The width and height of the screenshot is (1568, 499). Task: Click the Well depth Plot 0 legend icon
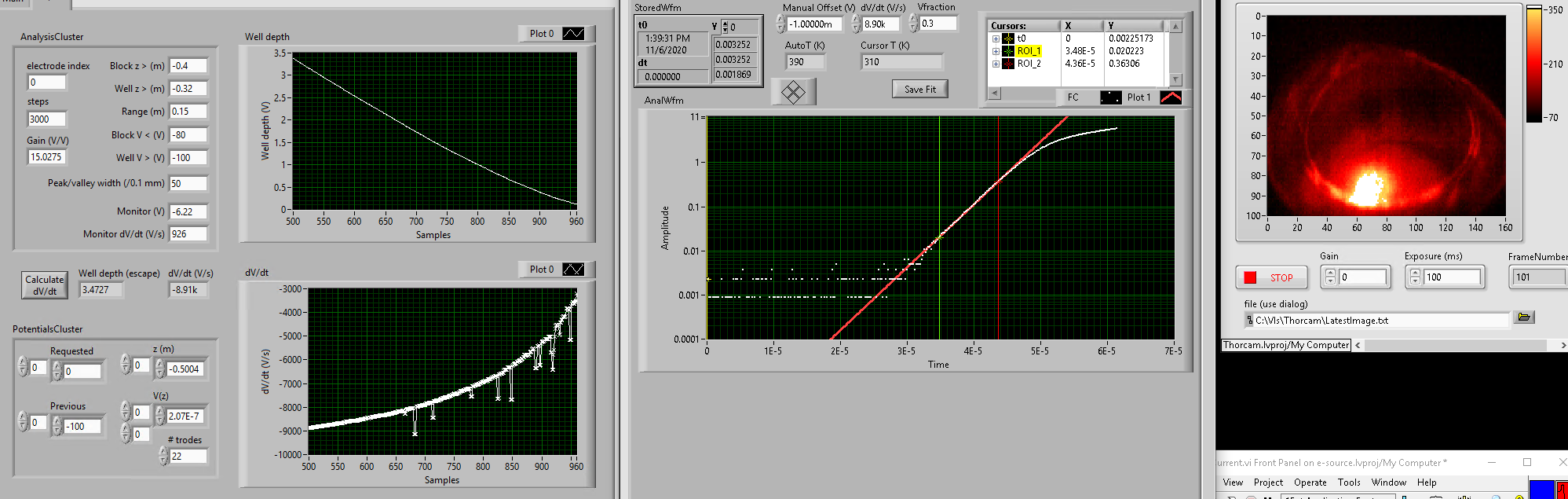coord(573,34)
